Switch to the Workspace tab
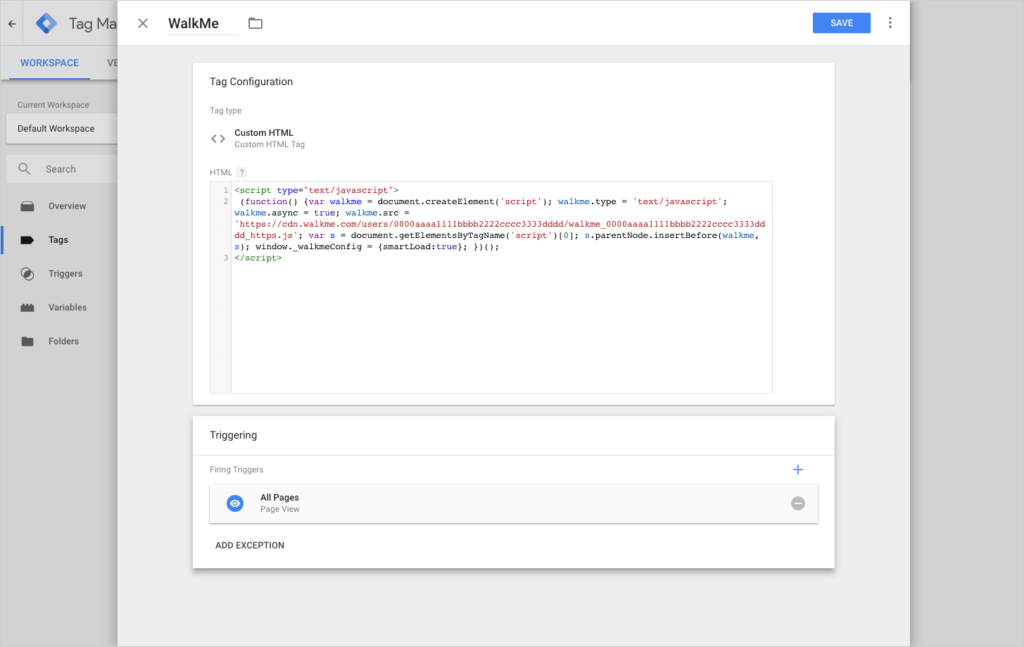Screen dimensions: 1024x647 coord(47,62)
